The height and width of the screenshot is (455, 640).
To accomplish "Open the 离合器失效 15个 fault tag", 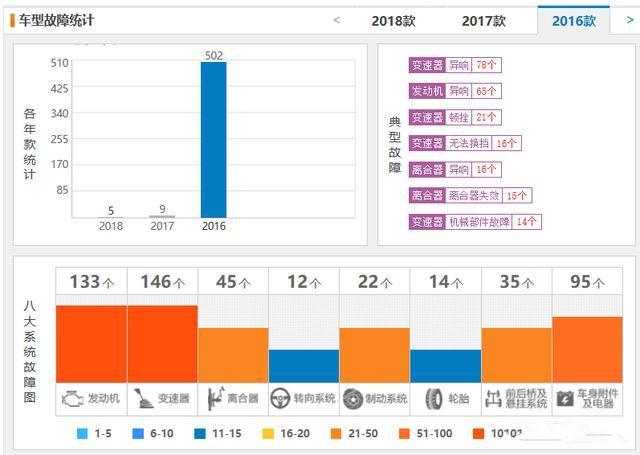I will pyautogui.click(x=470, y=195).
